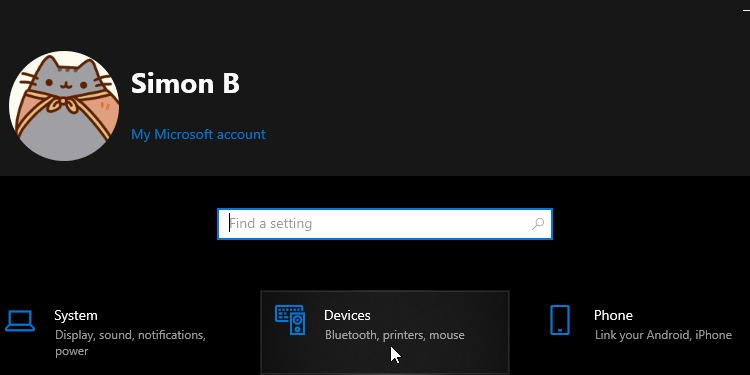Click the cat profile picture avatar
Viewport: 750px width, 375px height.
(x=64, y=106)
